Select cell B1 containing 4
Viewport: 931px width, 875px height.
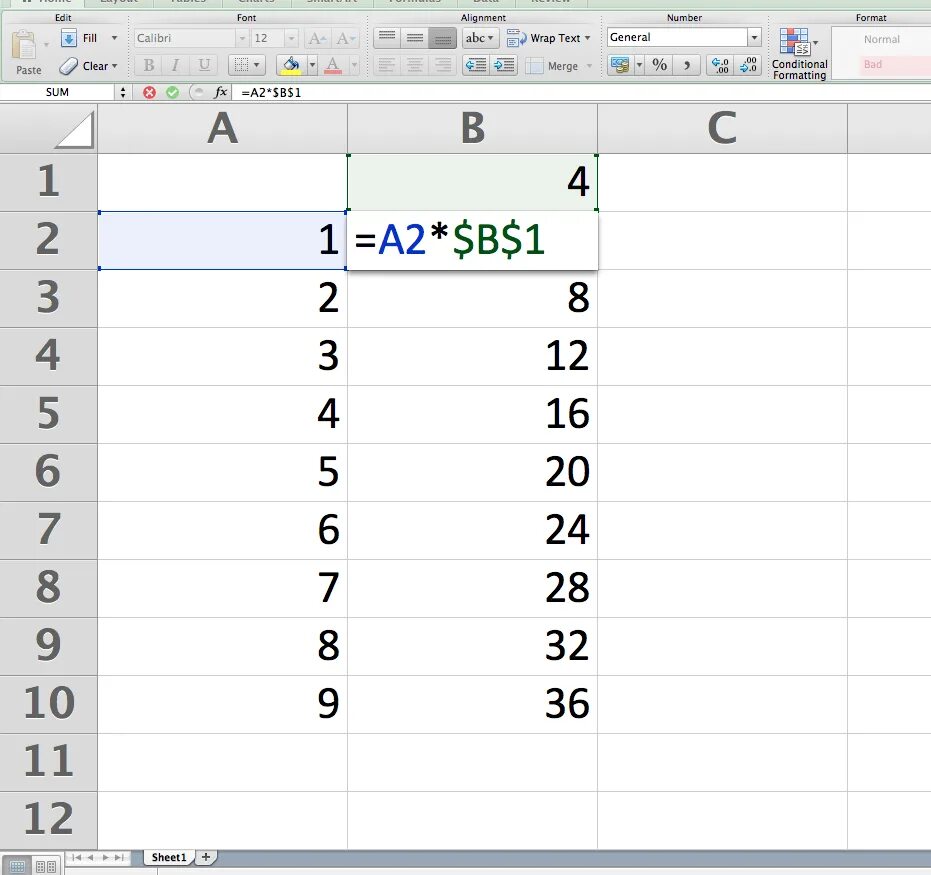[x=473, y=182]
